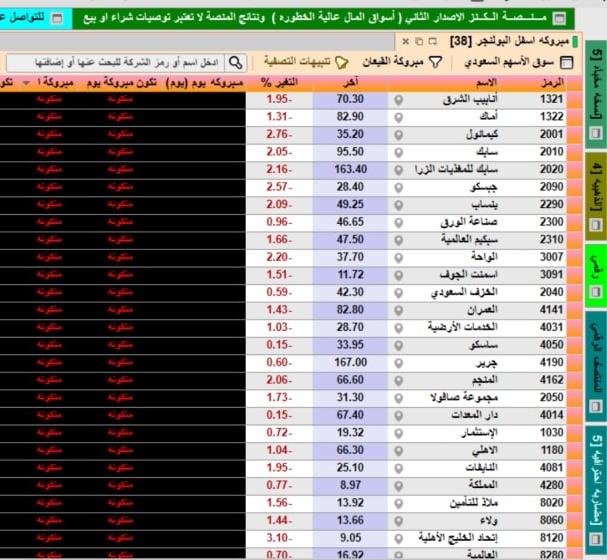607x560 pixels.
Task: Toggle the checkbox in the المنتصف الرقمي tab
Action: click(x=596, y=406)
